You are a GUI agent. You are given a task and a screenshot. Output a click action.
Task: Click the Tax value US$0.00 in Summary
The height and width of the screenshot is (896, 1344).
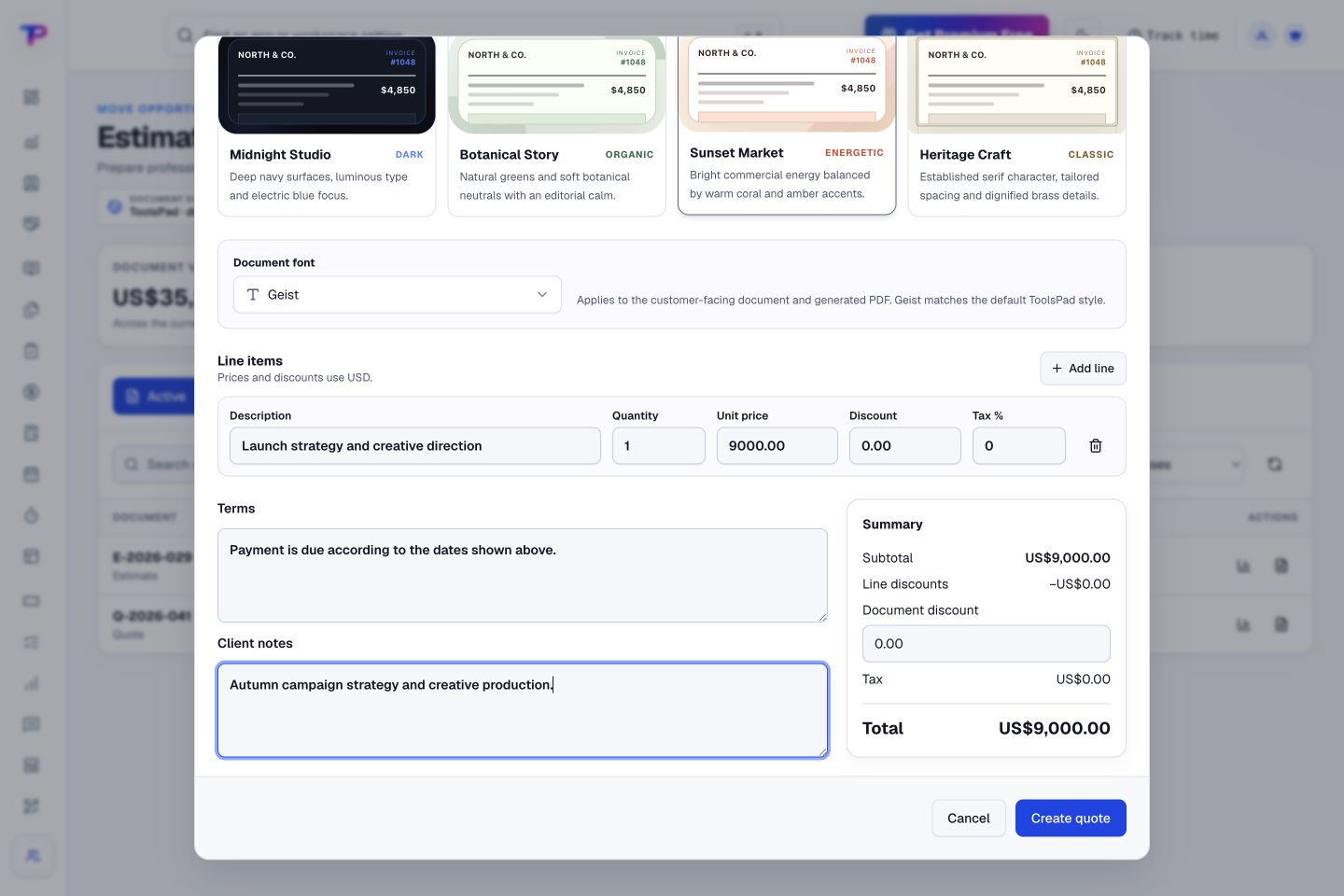[x=1084, y=679]
